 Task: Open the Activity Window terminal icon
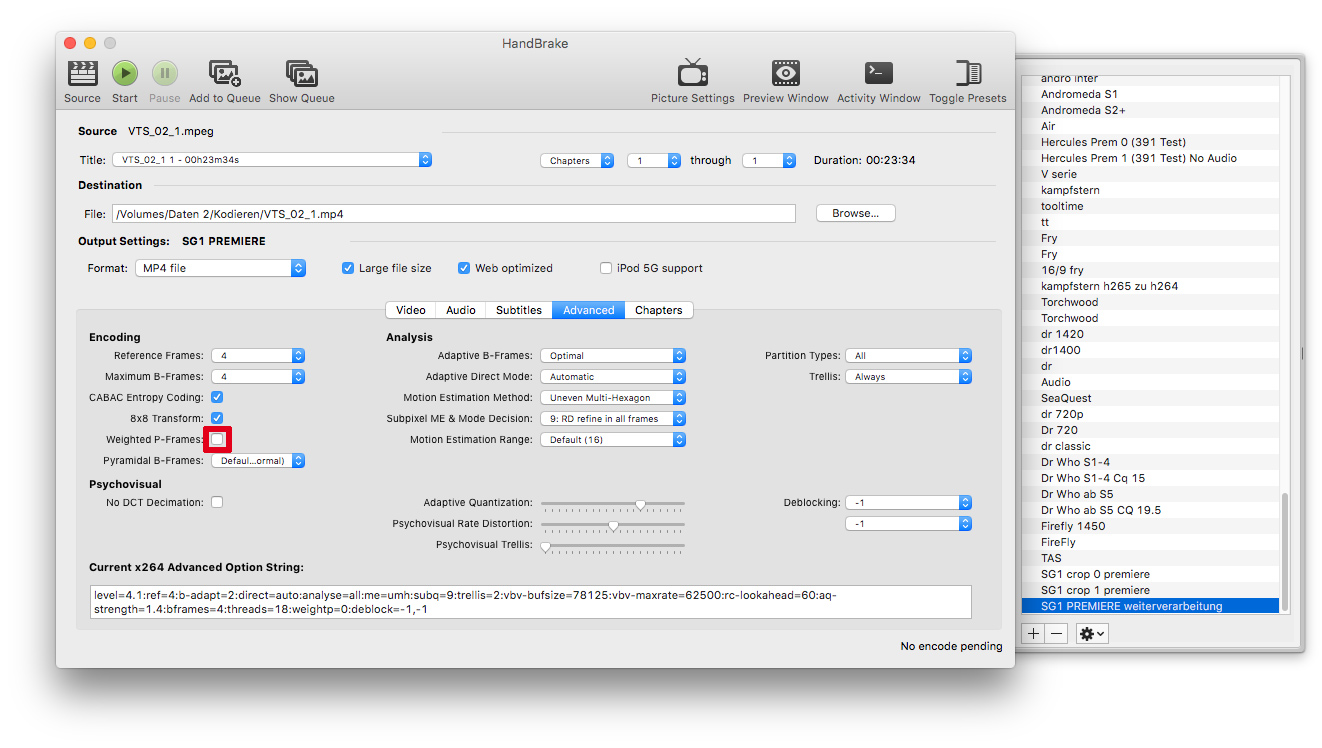[879, 74]
